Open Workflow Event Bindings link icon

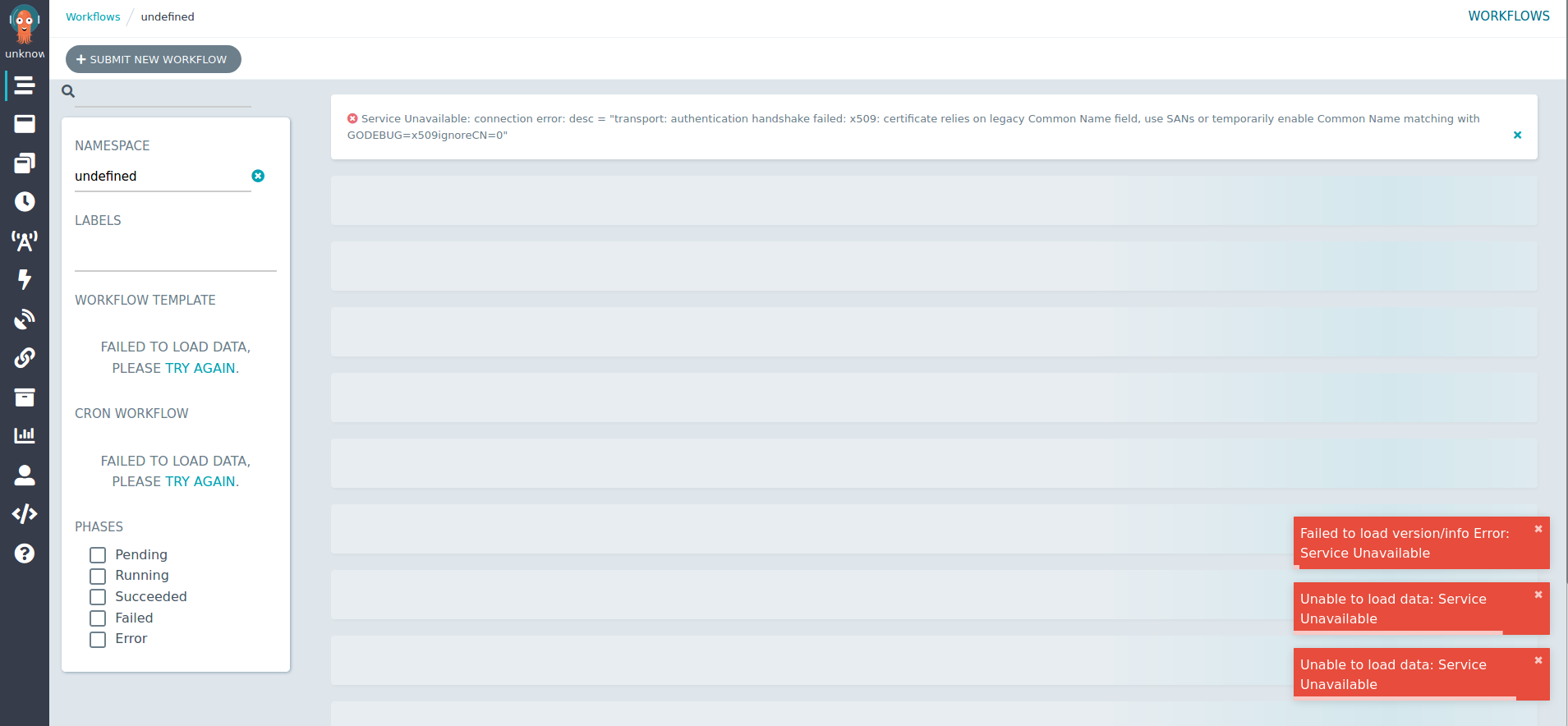click(25, 357)
